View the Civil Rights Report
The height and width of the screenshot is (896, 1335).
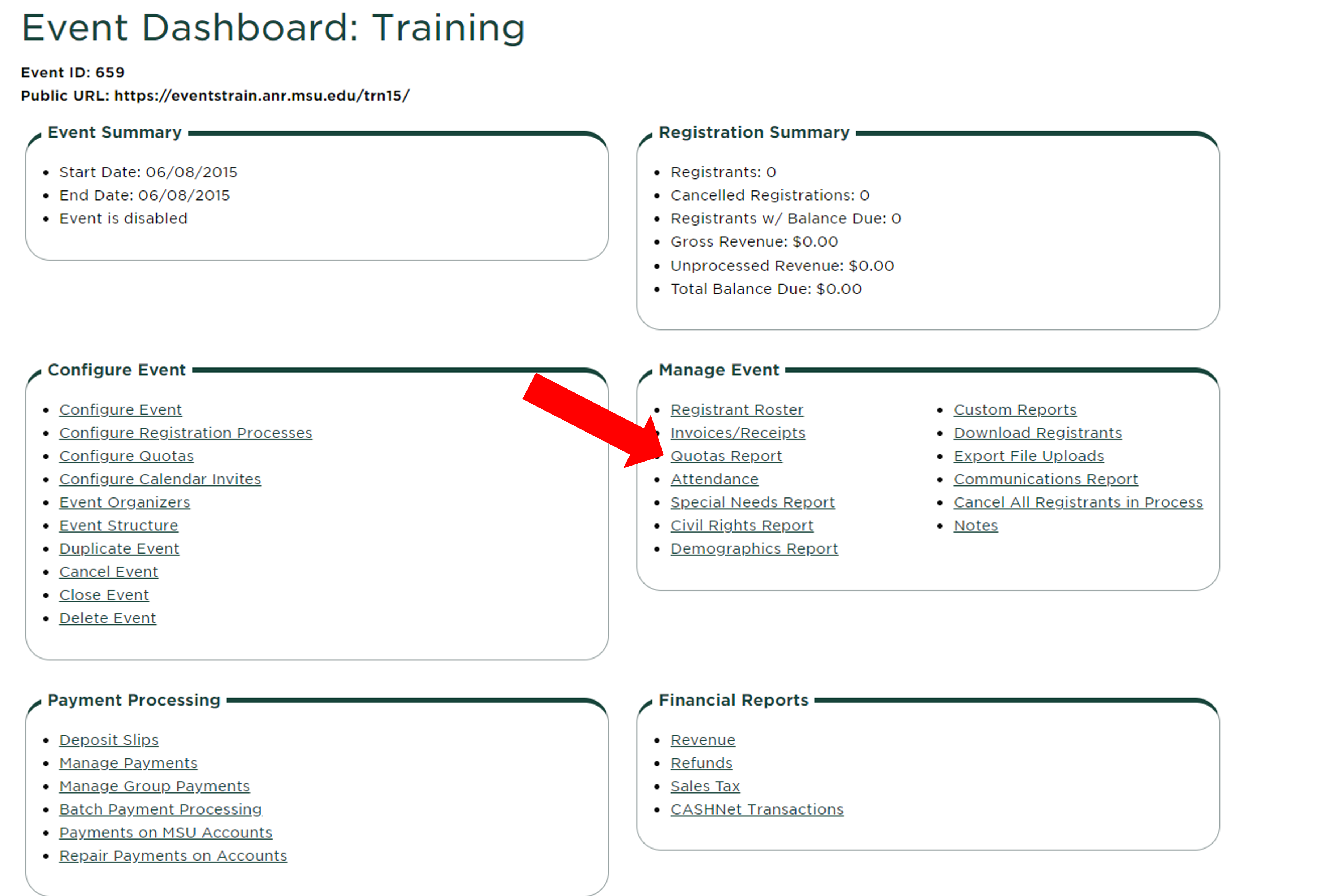740,525
